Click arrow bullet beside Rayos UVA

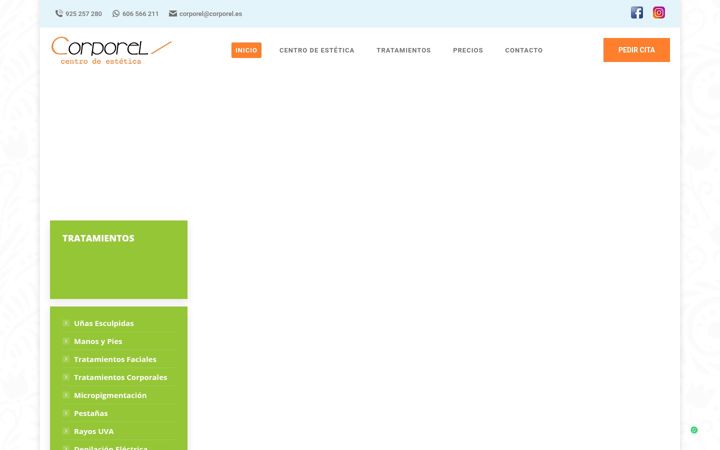click(66, 431)
